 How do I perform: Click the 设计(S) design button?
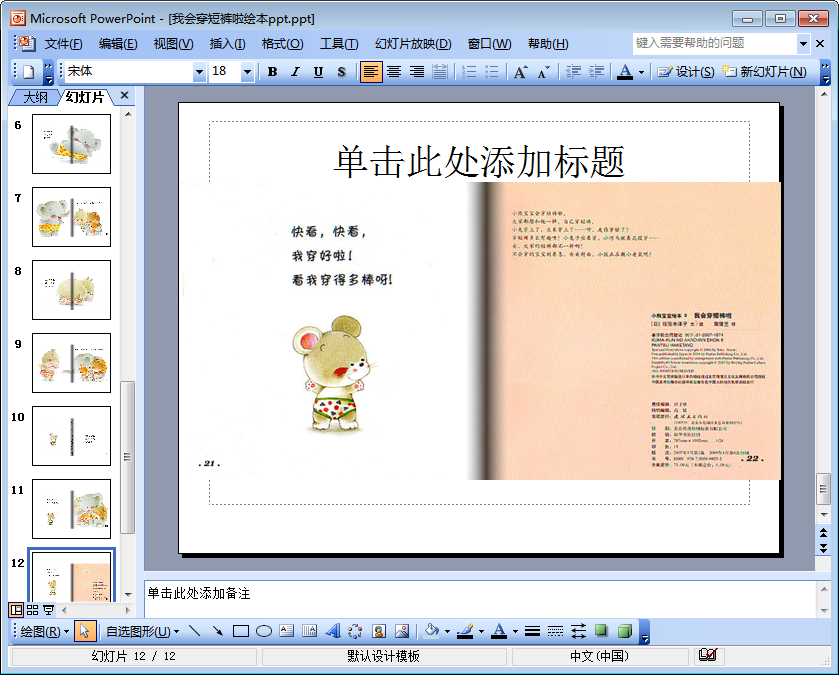coord(686,72)
